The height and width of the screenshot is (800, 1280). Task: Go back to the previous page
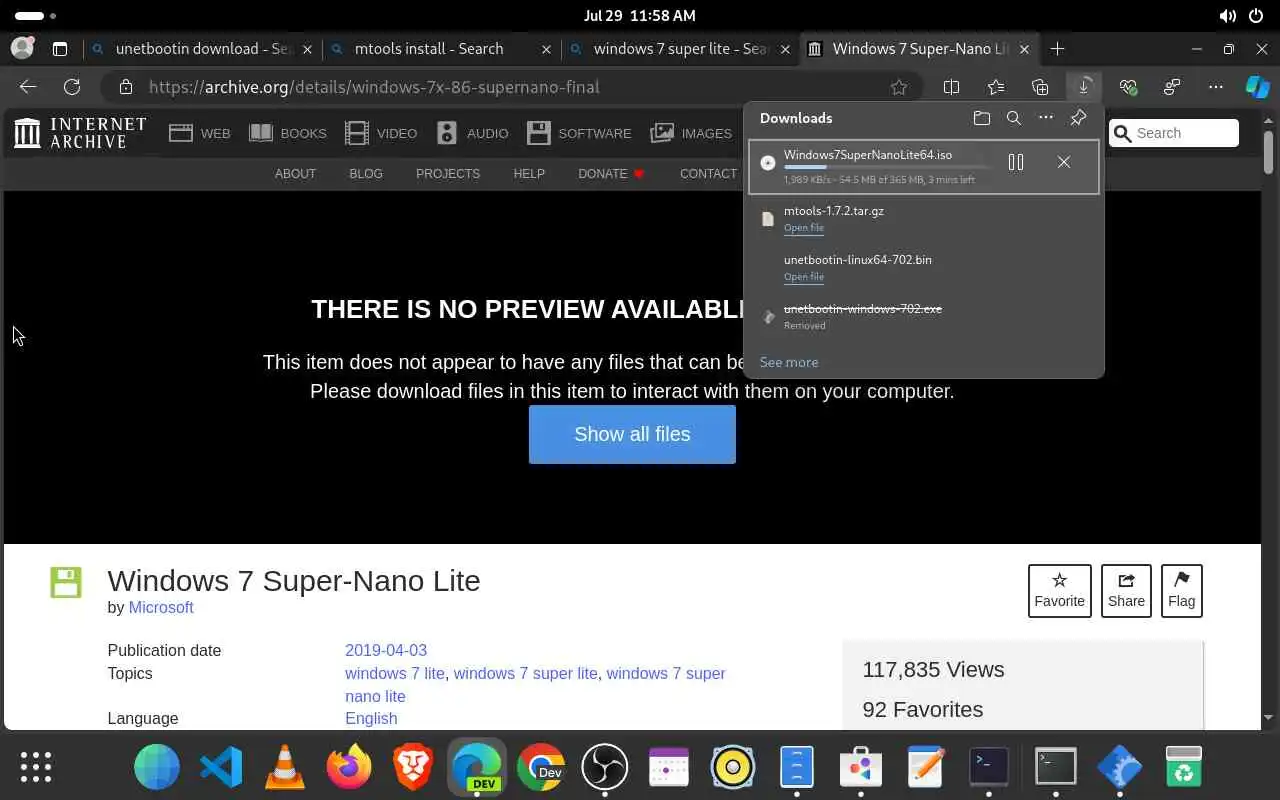tap(28, 87)
